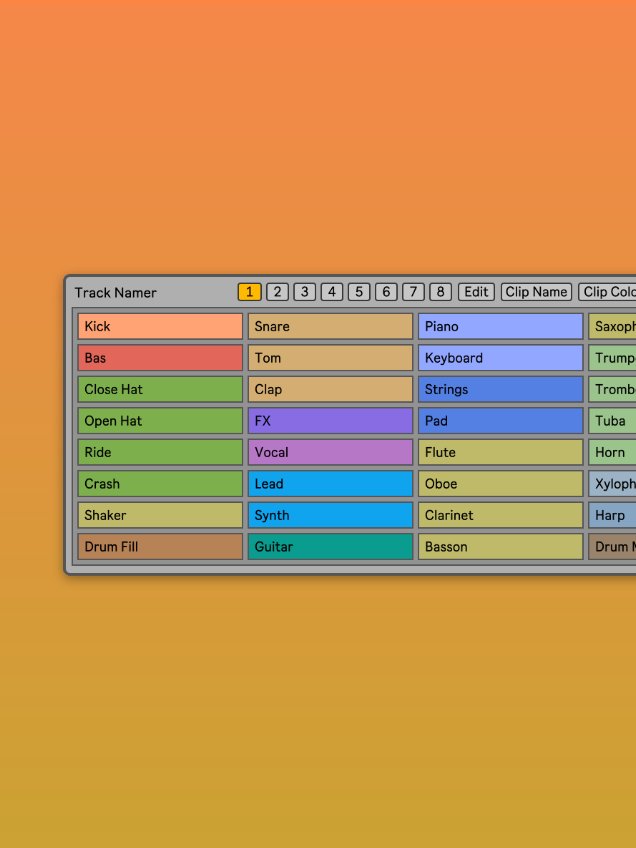The width and height of the screenshot is (636, 848).
Task: Choose the Crash name cell
Action: (160, 483)
